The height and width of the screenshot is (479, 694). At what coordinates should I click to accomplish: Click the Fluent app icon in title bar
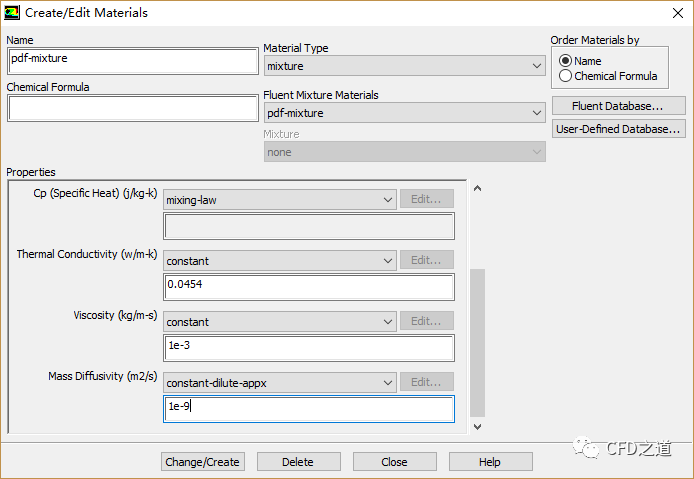12,13
